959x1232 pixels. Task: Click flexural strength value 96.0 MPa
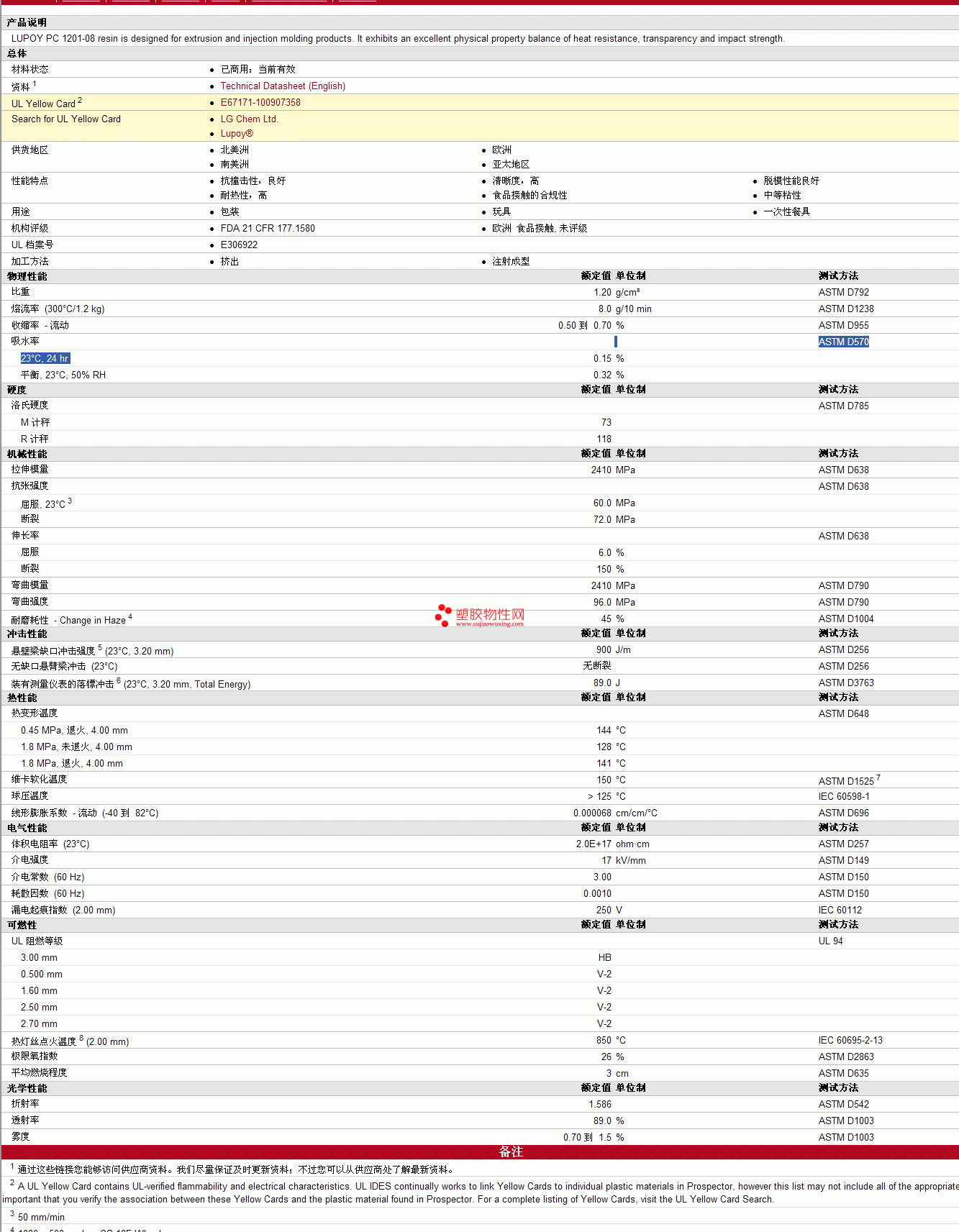[x=614, y=602]
